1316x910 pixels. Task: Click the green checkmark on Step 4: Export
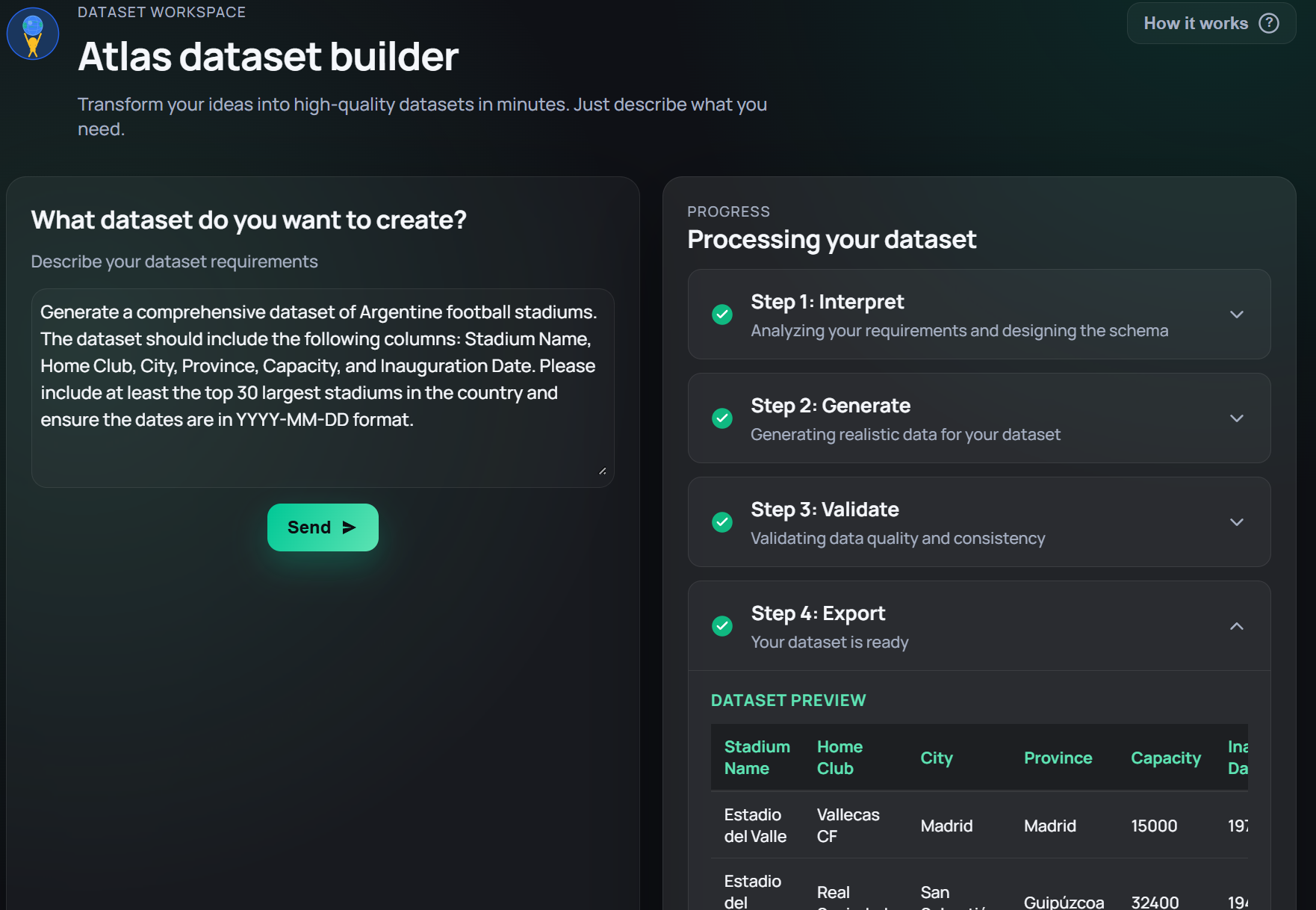[x=722, y=626]
